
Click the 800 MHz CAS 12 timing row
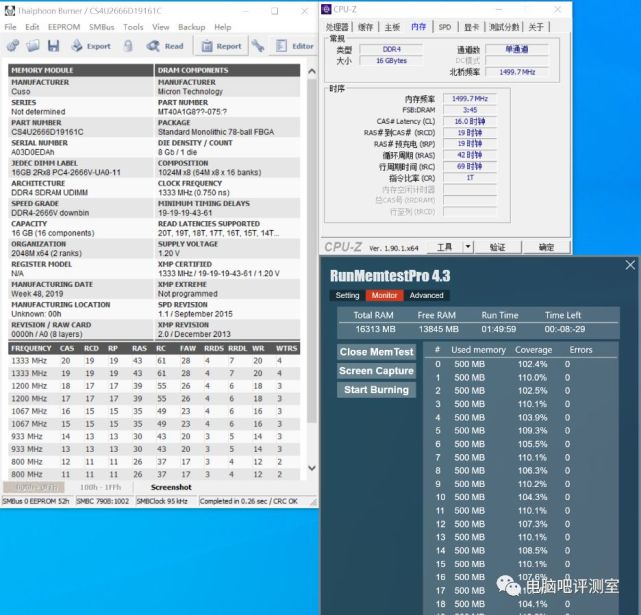[154, 462]
